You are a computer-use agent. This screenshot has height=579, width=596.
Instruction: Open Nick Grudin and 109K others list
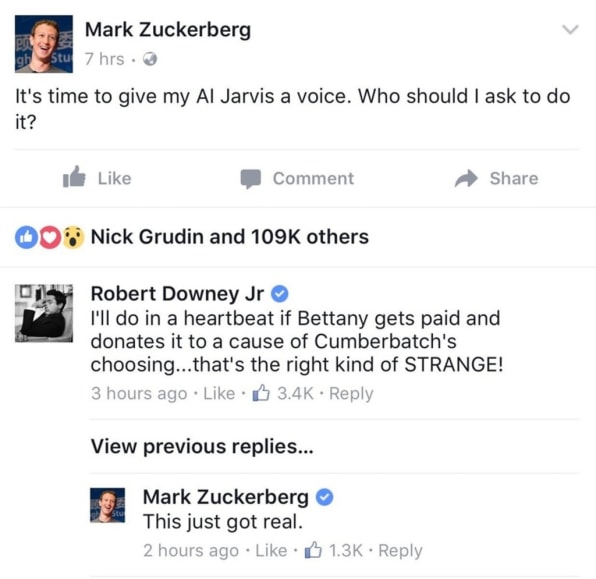pos(230,237)
